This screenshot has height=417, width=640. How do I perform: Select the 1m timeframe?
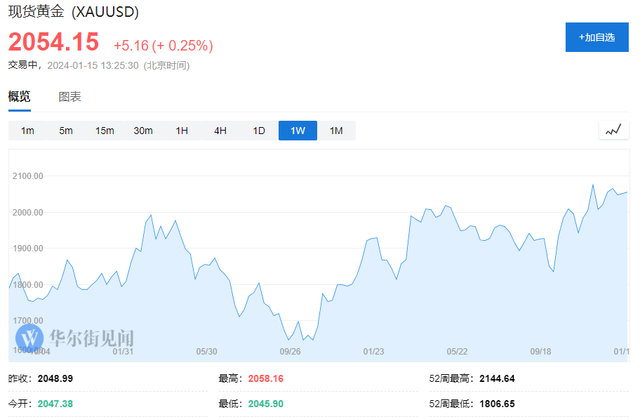[x=28, y=131]
